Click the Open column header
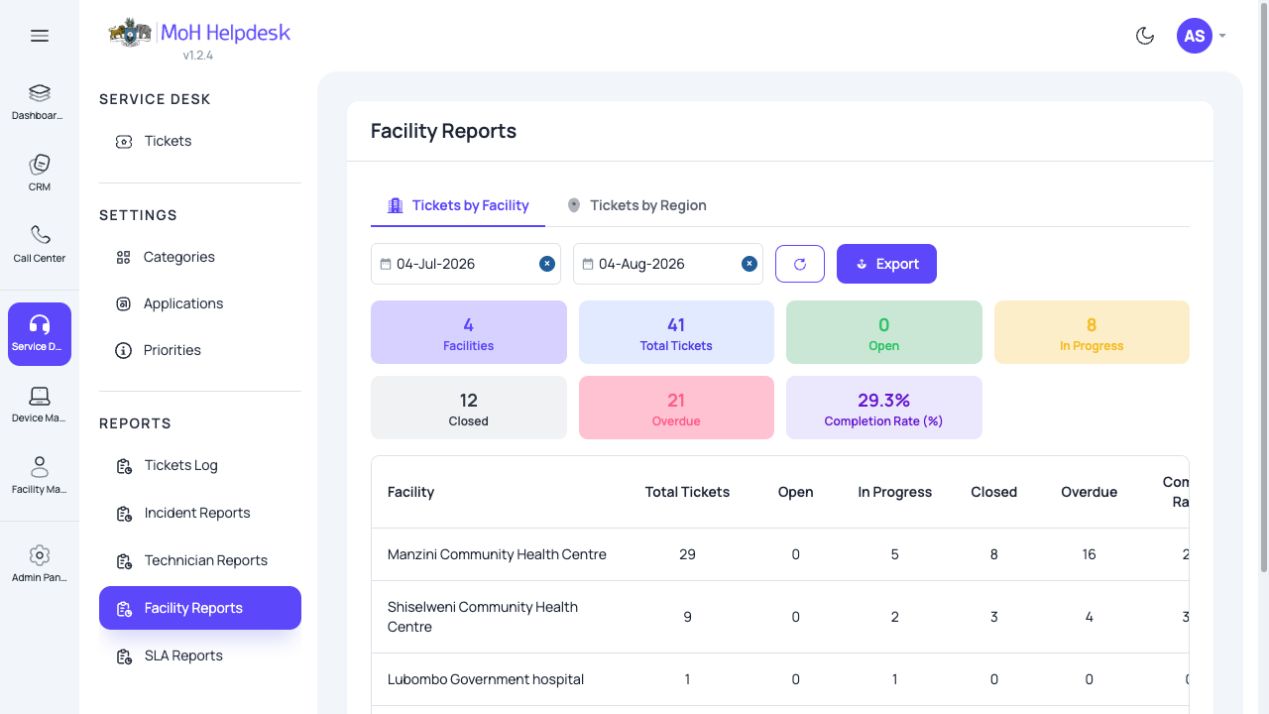Screen dimensions: 1269x714 (x=796, y=492)
